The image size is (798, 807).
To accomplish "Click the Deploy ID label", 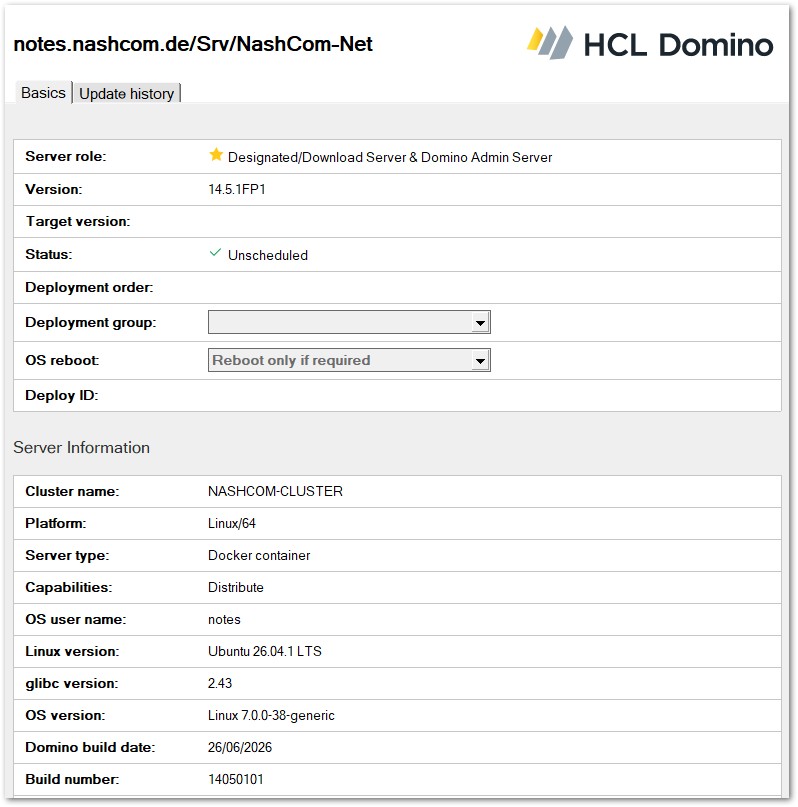I will coord(62,395).
